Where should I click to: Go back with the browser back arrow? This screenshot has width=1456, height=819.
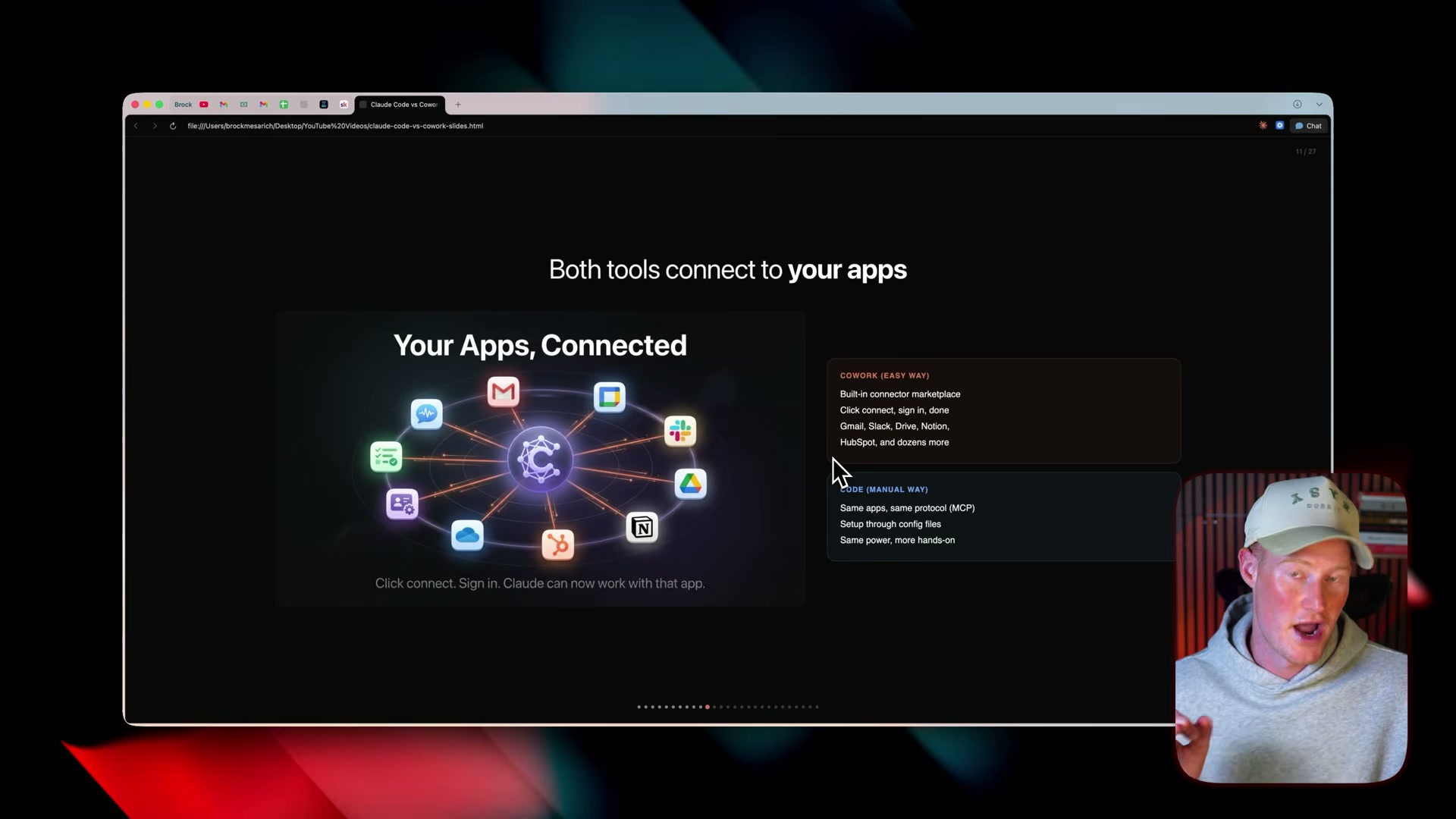(x=136, y=126)
